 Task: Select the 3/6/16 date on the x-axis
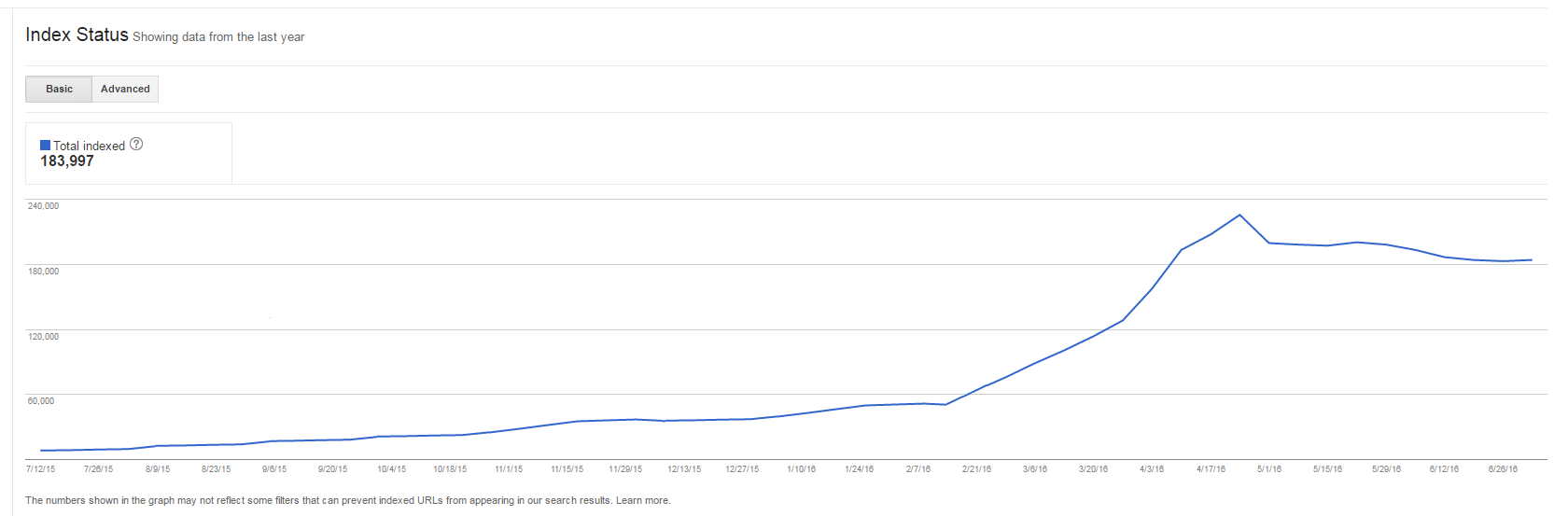(1034, 469)
